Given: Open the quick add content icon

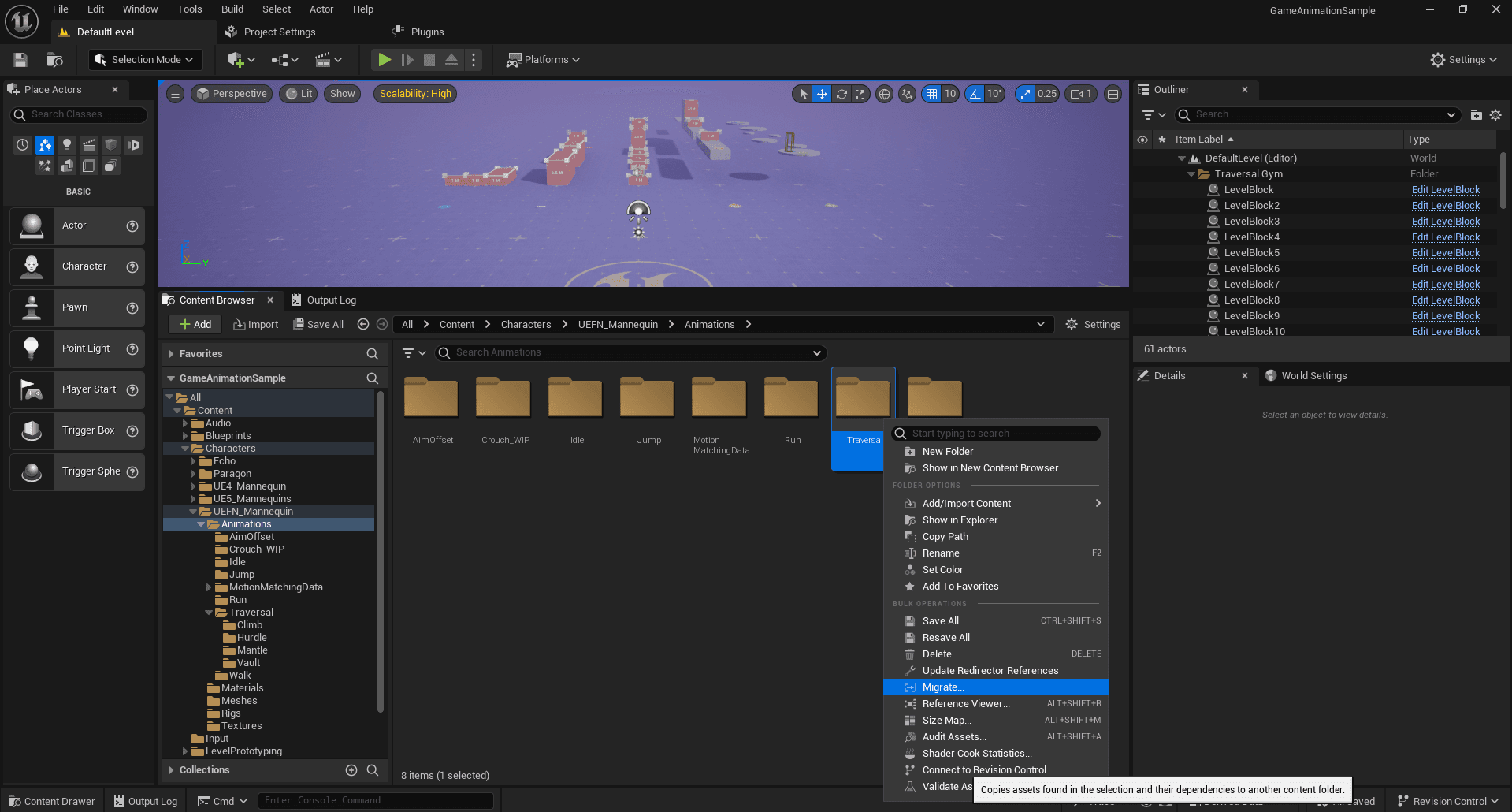Looking at the screenshot, I should tap(241, 60).
